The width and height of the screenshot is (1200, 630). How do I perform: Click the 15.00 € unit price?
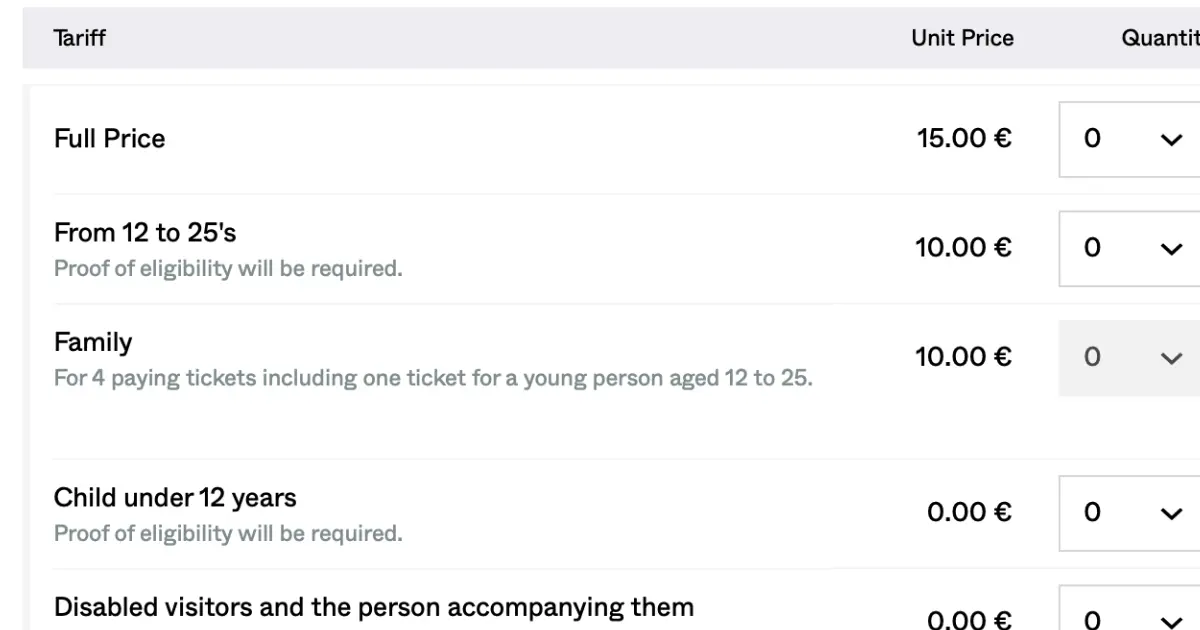964,138
